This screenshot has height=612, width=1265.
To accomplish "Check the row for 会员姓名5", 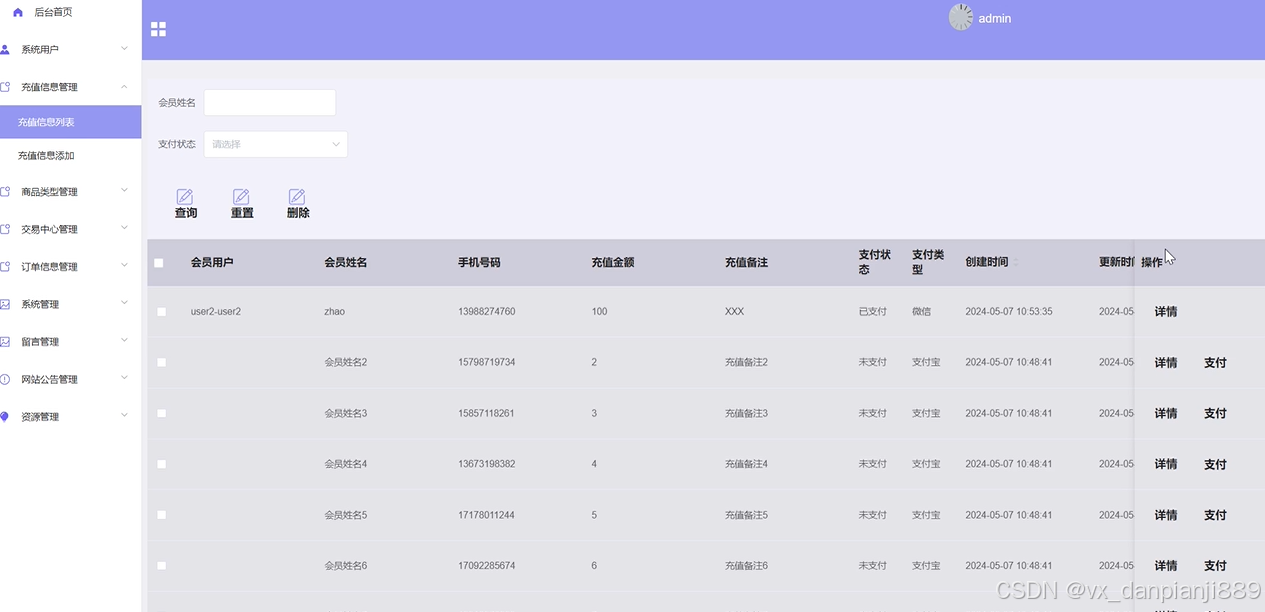I will click(x=162, y=515).
